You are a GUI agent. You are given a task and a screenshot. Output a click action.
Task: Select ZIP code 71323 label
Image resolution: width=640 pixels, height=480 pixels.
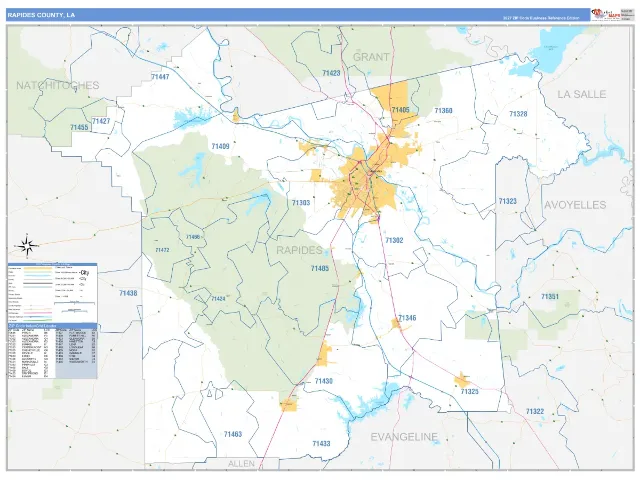pyautogui.click(x=508, y=201)
